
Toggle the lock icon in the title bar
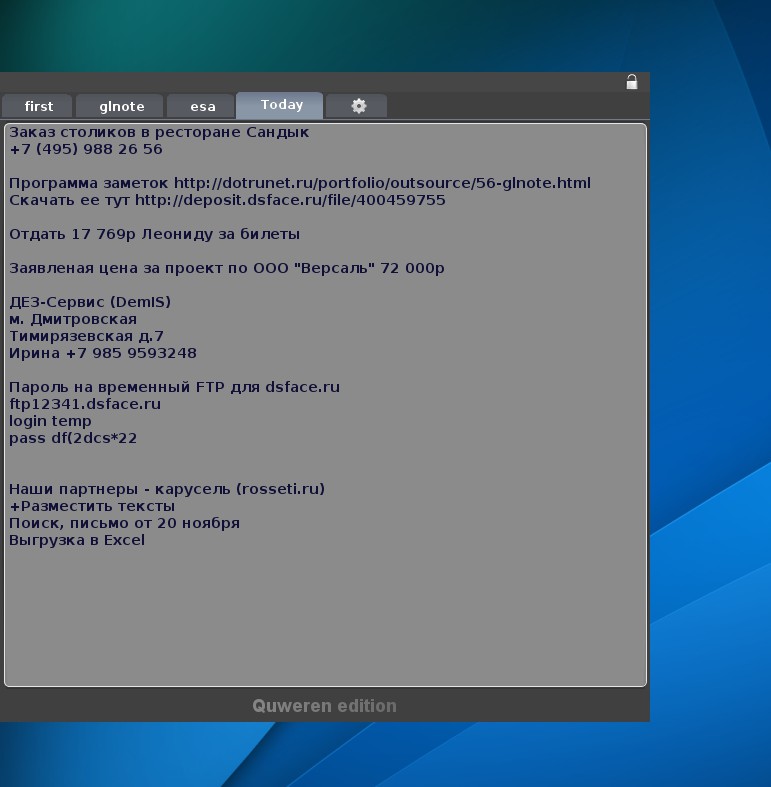[x=631, y=82]
